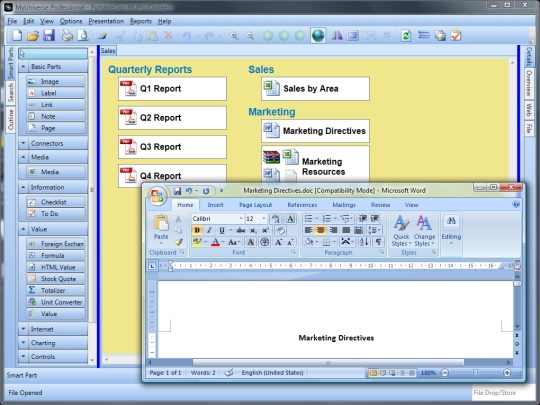This screenshot has height=405, width=540.
Task: Toggle show paragraph marks in Word
Action: click(378, 242)
